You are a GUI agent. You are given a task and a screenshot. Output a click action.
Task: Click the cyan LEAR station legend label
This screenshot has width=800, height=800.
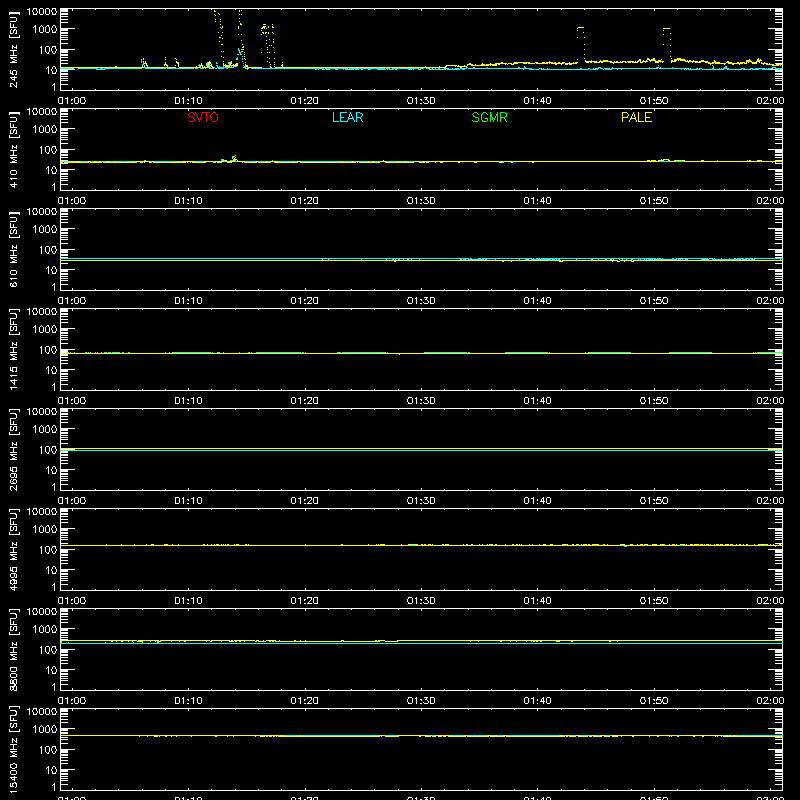(347, 117)
